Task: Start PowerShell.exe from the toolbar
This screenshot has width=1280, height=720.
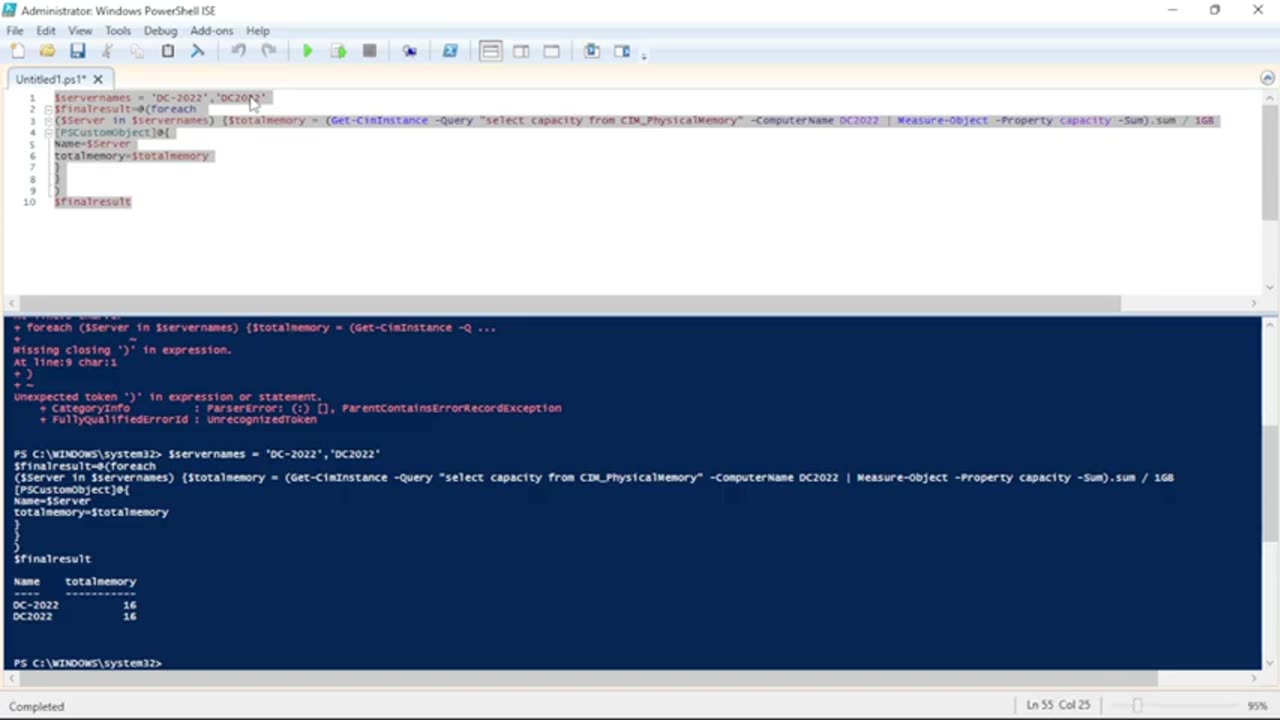Action: click(x=450, y=51)
